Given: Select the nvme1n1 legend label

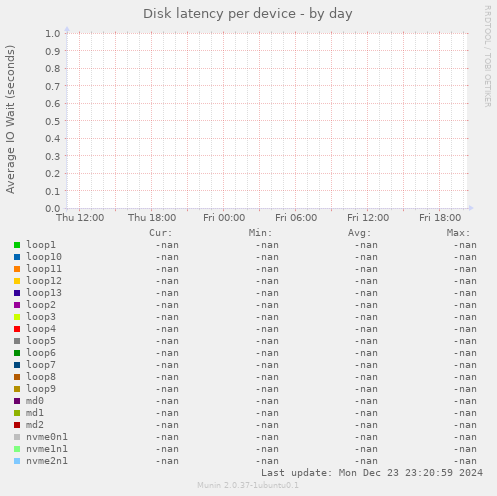Looking at the screenshot, I should pos(47,449).
